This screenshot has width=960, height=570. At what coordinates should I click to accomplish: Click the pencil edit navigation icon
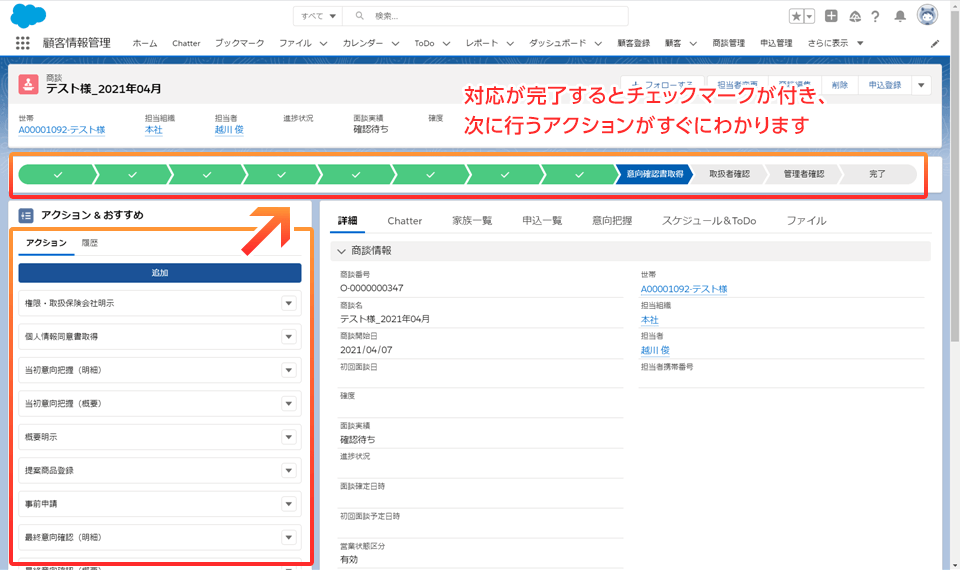point(935,44)
